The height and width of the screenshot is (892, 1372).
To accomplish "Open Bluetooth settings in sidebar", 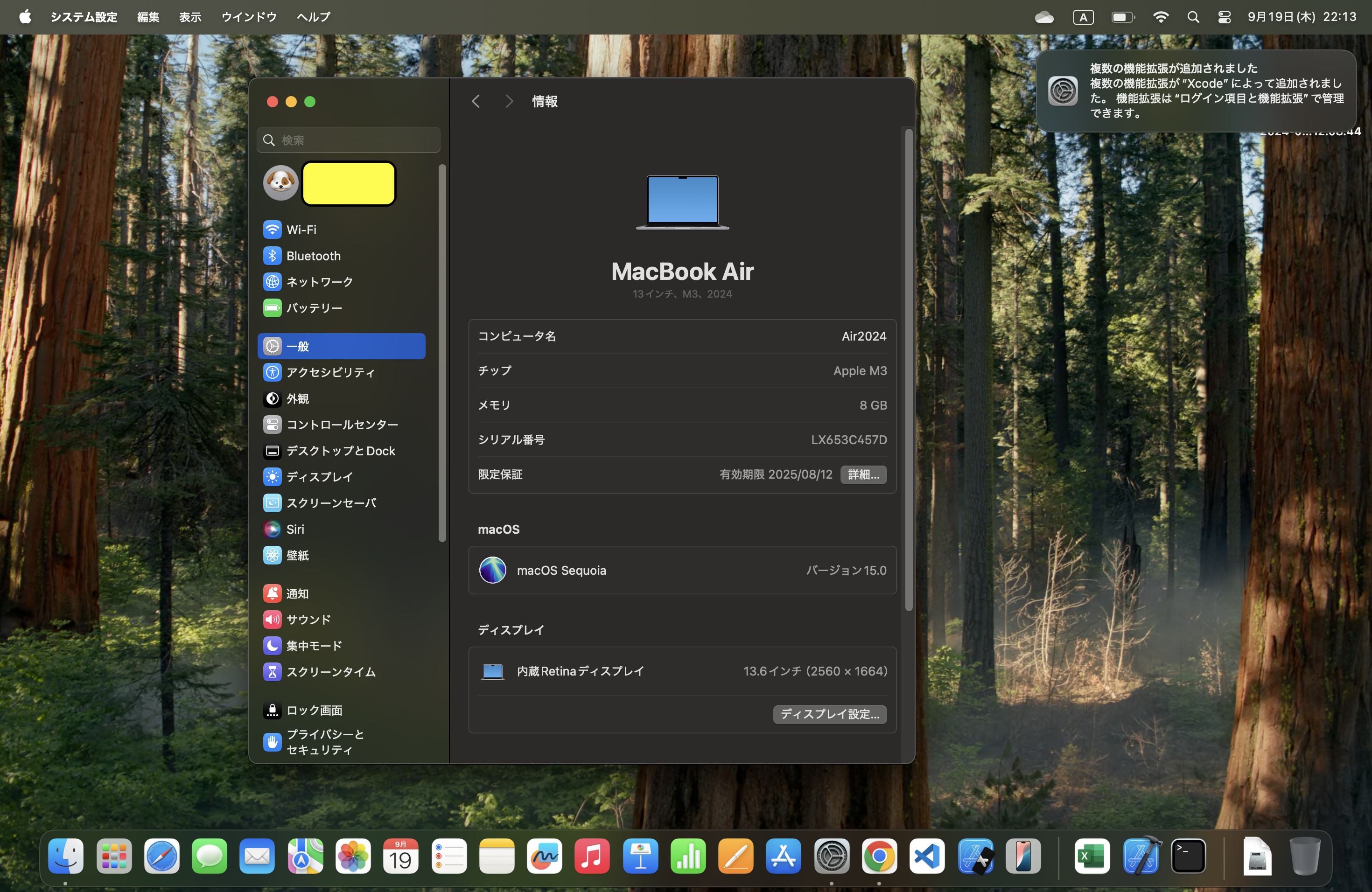I will tap(313, 256).
